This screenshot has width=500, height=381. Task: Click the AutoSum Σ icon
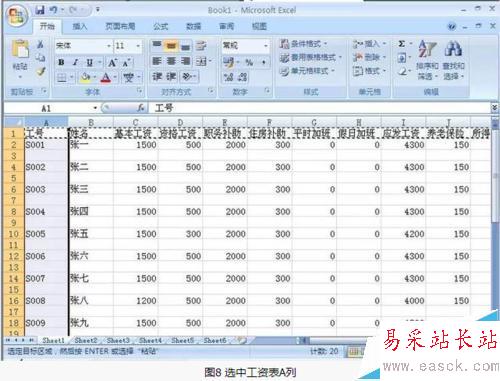402,44
